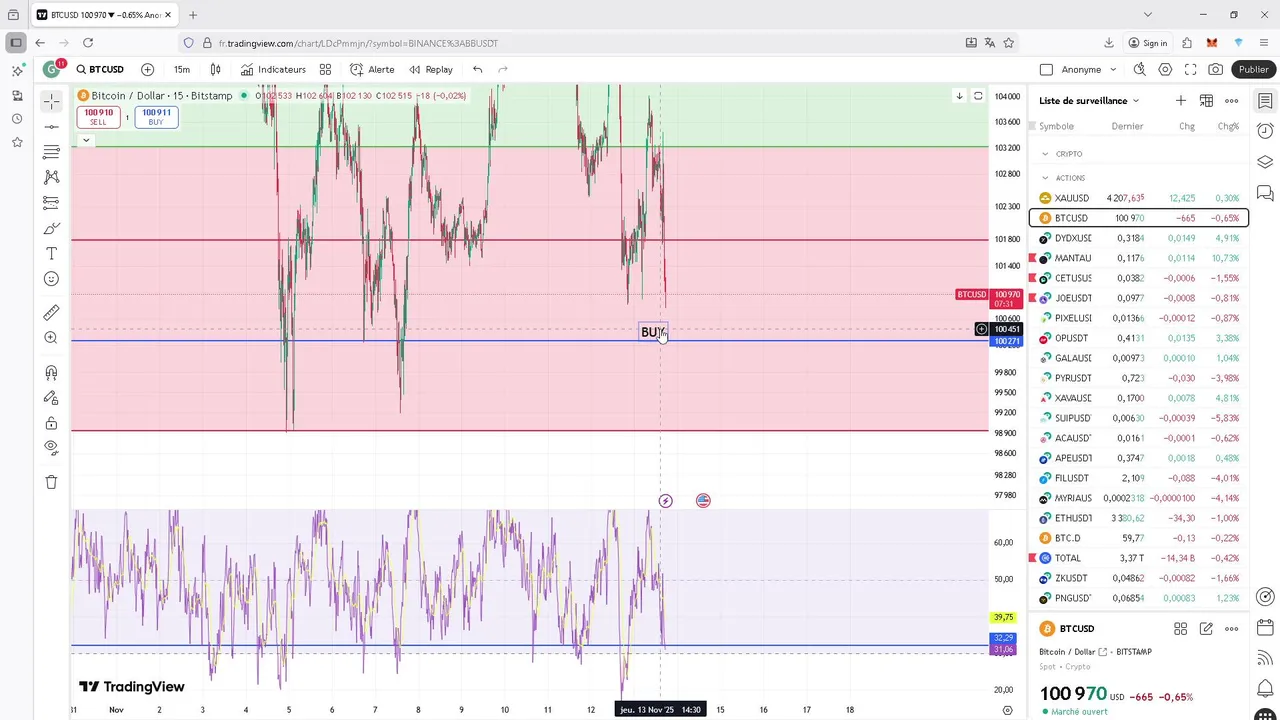This screenshot has height=720, width=1280.
Task: Open the chart patterns tool
Action: coord(51,177)
